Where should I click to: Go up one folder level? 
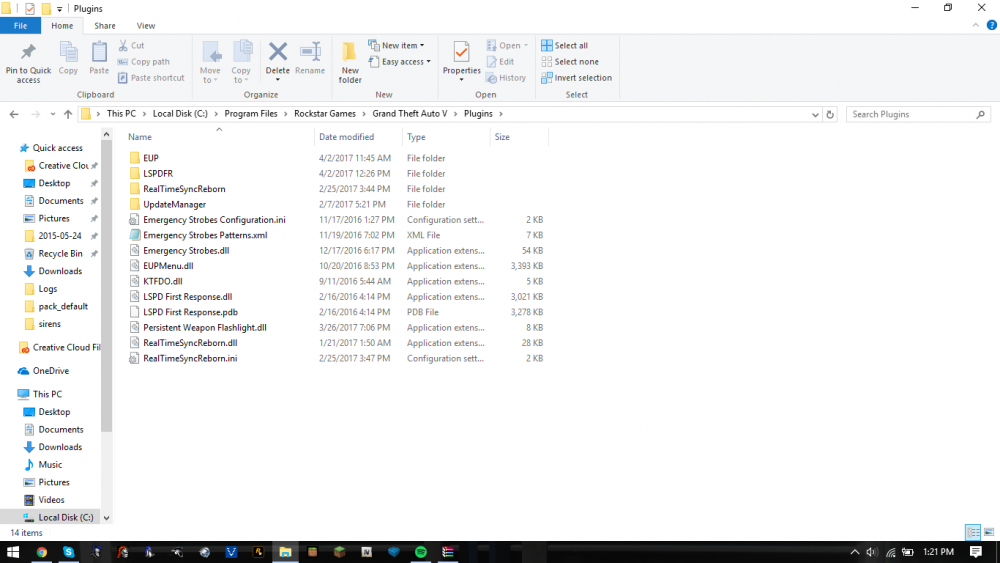[68, 114]
